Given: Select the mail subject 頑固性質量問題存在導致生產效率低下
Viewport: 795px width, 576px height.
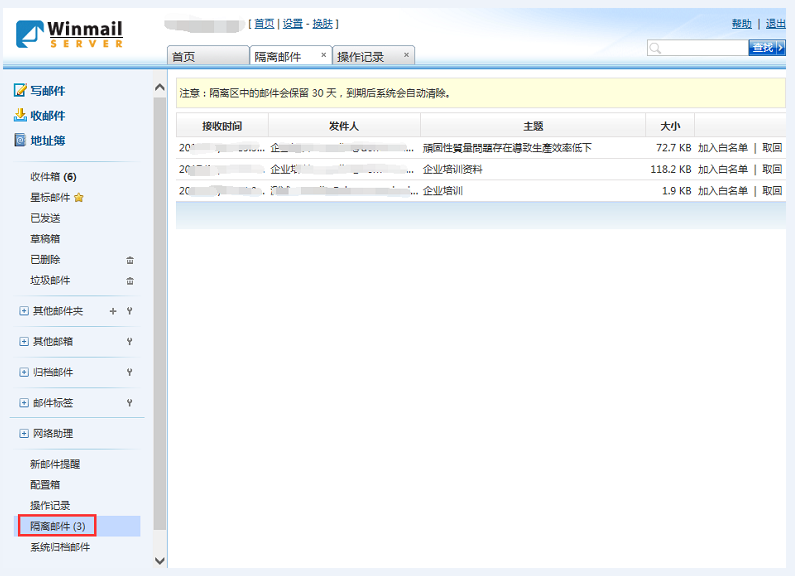Looking at the screenshot, I should coord(507,148).
